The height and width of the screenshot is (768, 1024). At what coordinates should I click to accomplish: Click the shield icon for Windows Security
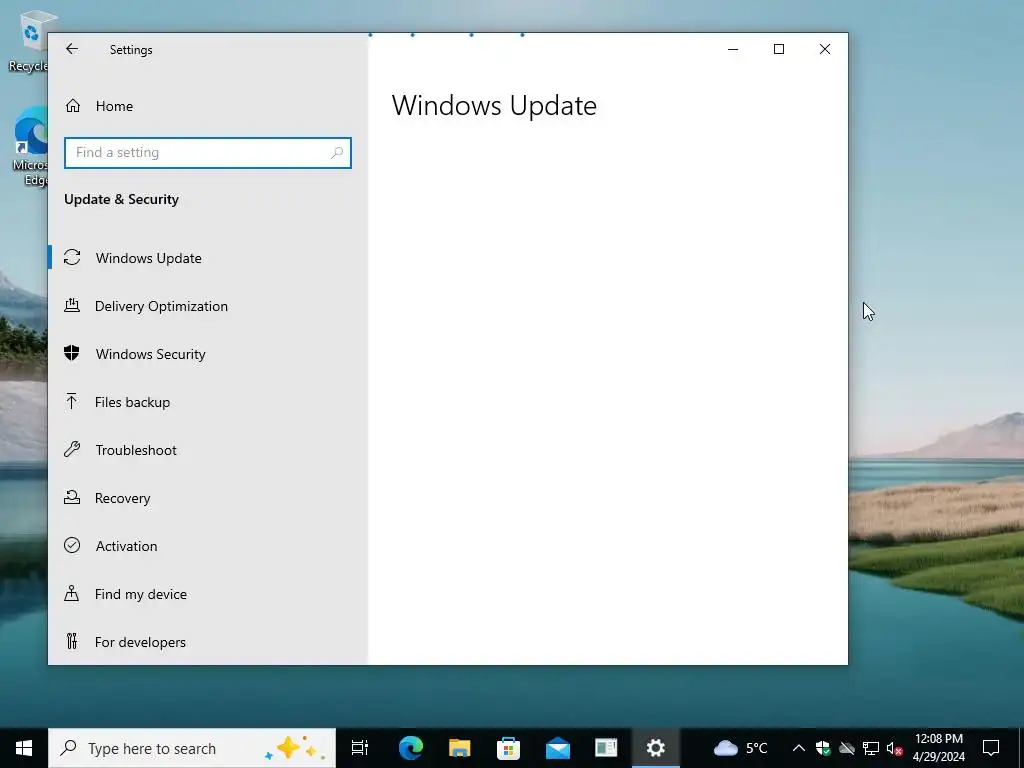click(x=72, y=353)
